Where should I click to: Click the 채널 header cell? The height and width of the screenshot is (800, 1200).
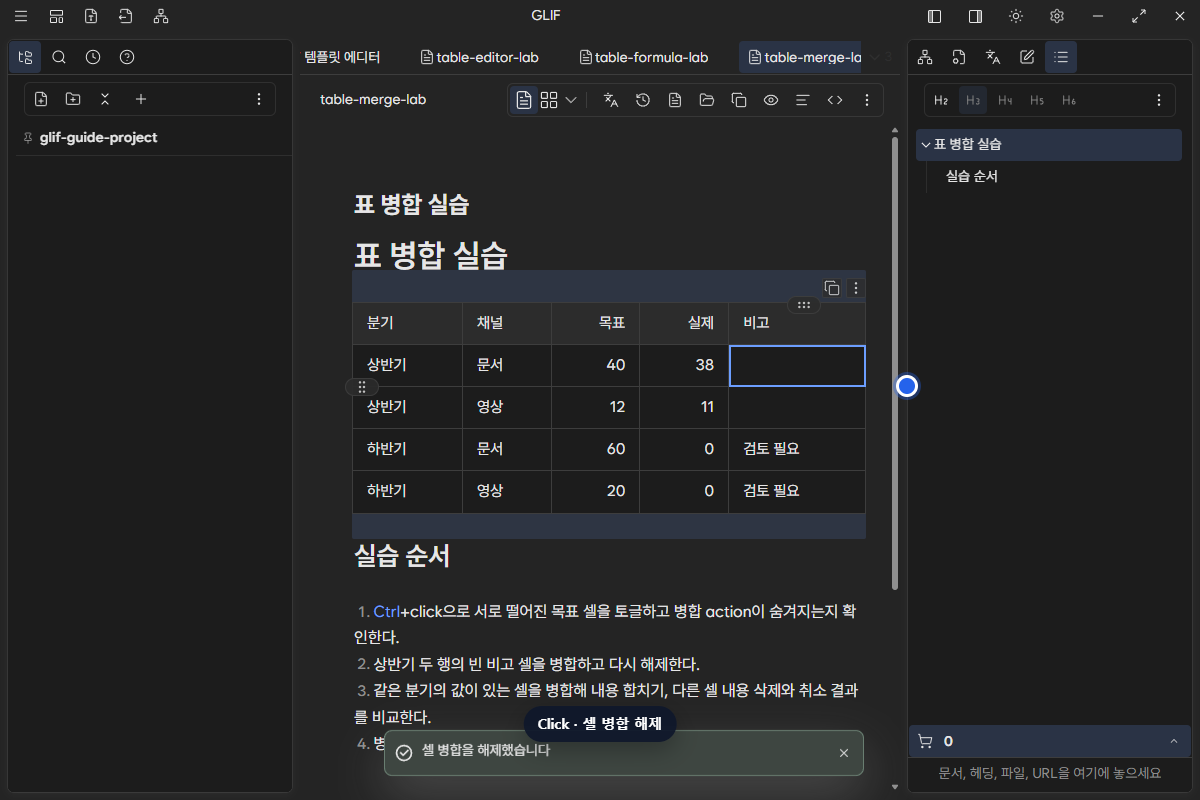tap(507, 323)
